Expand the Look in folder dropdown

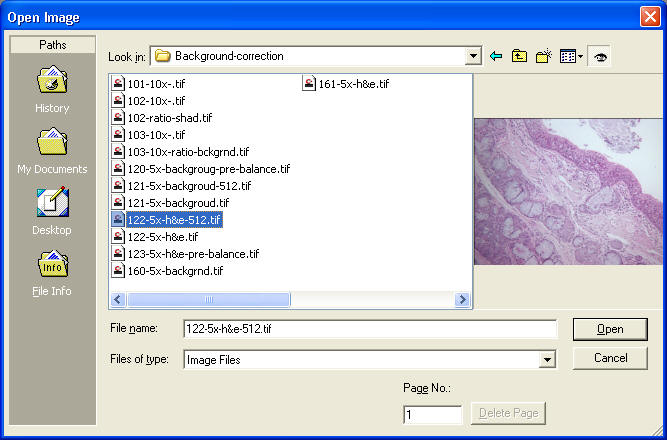(472, 56)
